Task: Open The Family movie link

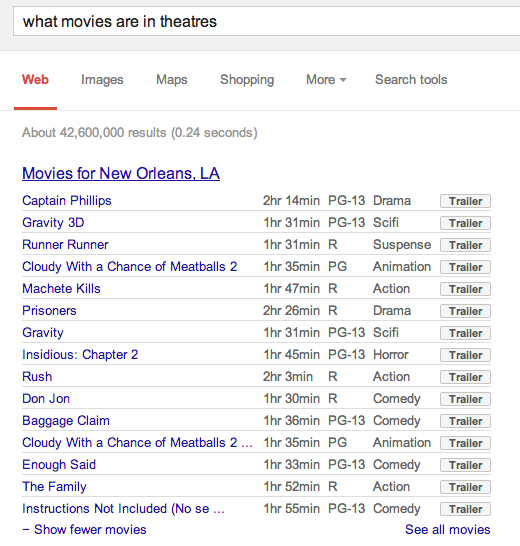Action: (54, 486)
